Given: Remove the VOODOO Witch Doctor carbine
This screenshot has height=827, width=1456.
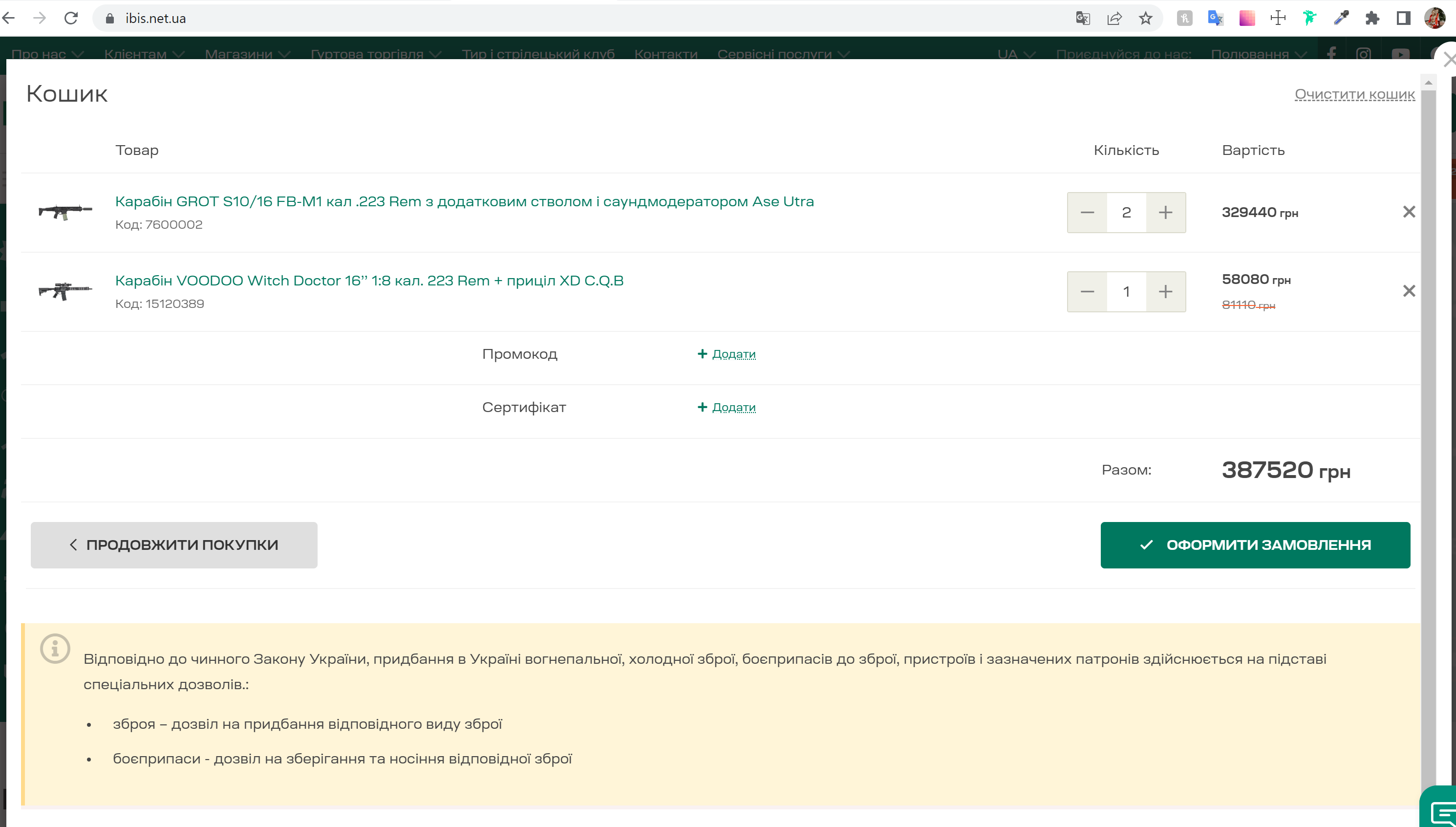Looking at the screenshot, I should pos(1408,291).
